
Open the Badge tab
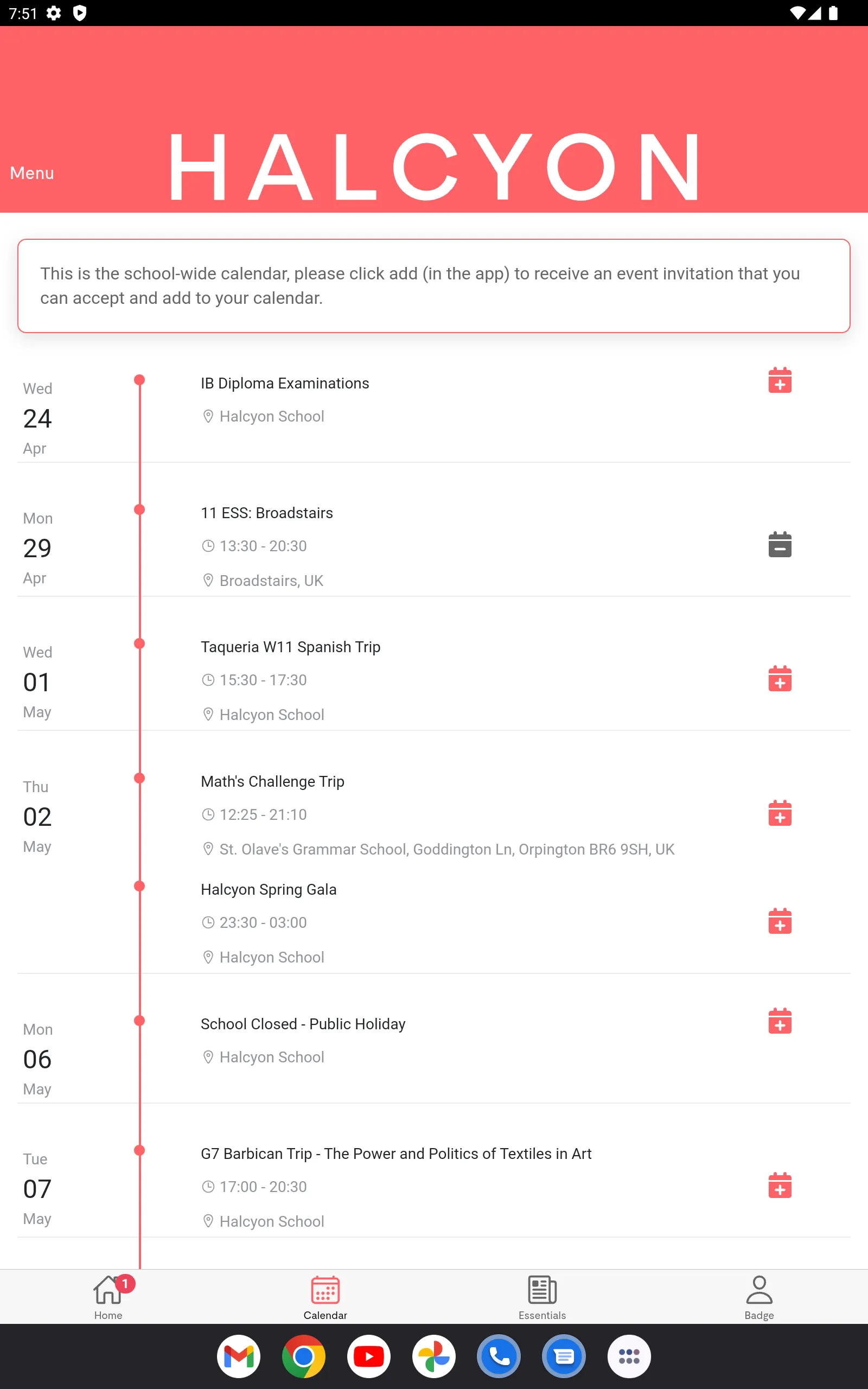point(759,1297)
